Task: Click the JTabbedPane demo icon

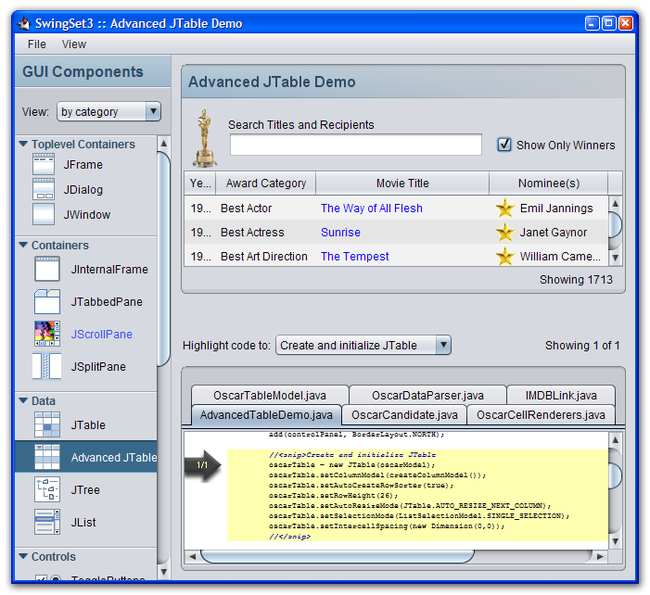Action: (47, 301)
